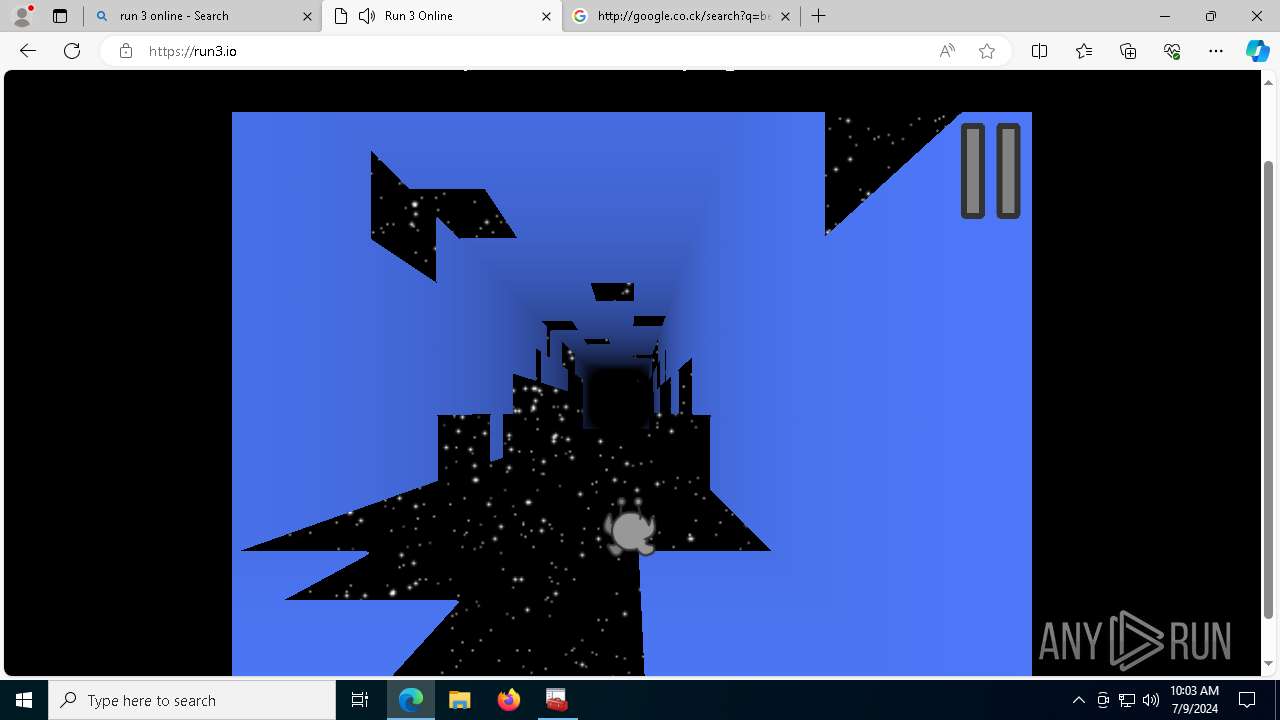
Task: Minimize the Edge window
Action: [1165, 16]
